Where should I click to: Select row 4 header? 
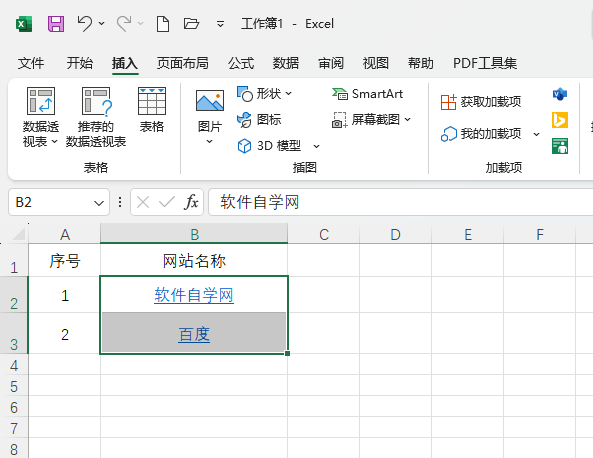[14, 365]
